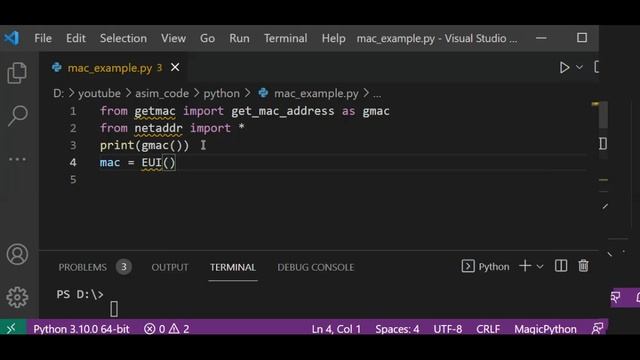
Task: Select the Python 3.10.0 64-bit interpreter
Action: 81,329
